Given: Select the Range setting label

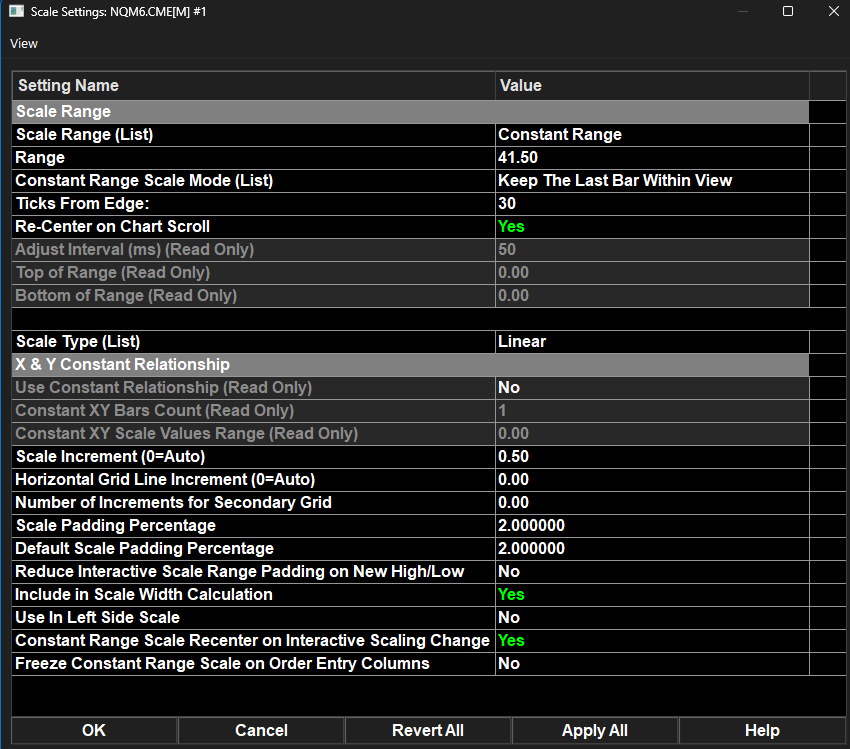Looking at the screenshot, I should (40, 158).
